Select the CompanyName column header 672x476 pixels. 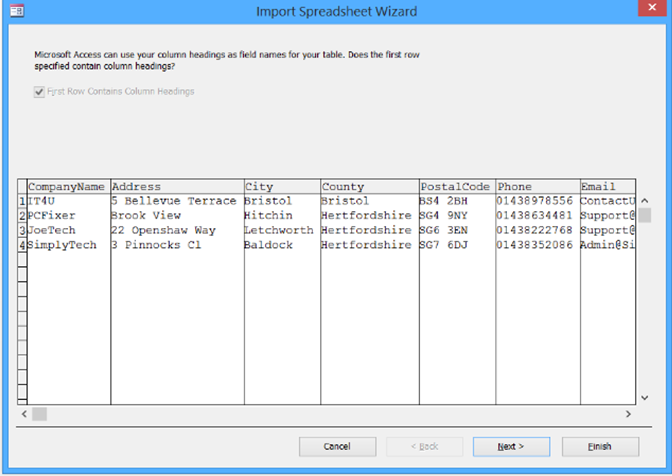69,186
